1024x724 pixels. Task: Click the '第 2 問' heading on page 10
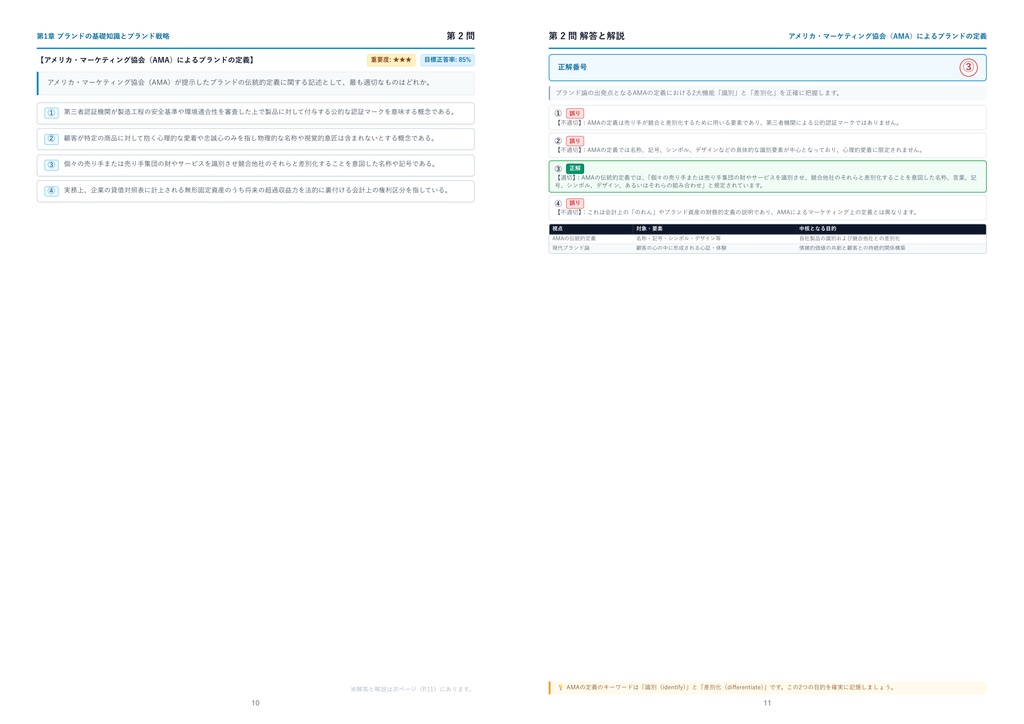460,36
